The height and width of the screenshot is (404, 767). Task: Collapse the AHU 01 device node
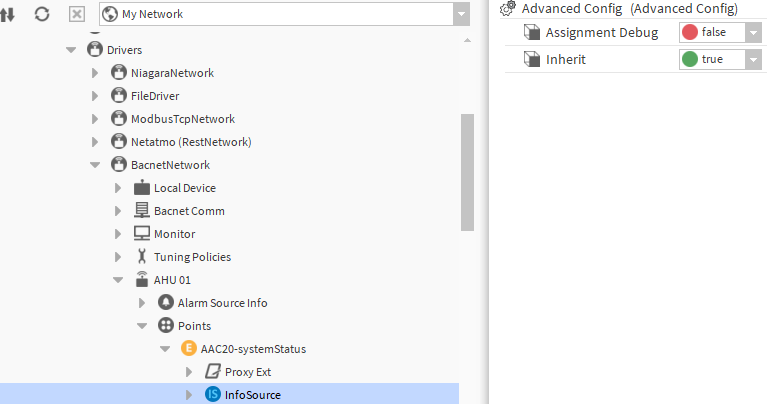118,280
